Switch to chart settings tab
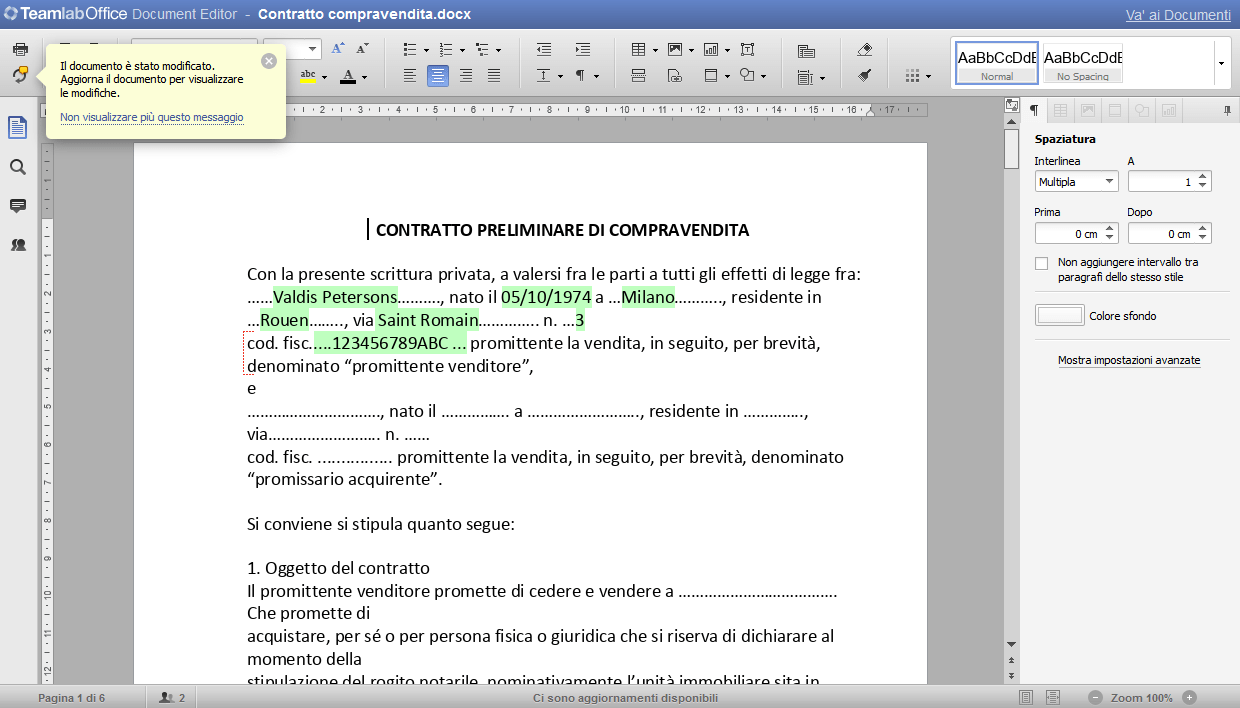1240x708 pixels. tap(1168, 110)
